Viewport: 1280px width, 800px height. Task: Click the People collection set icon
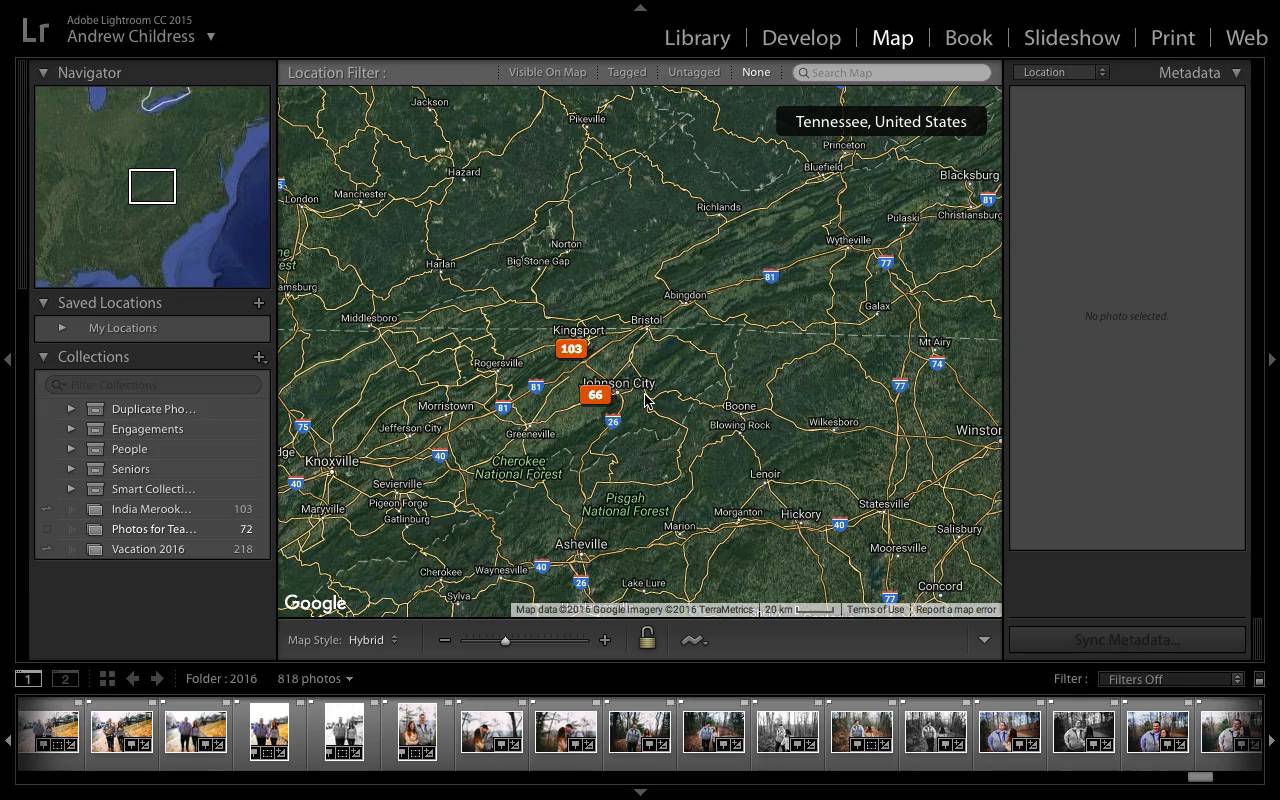[95, 449]
